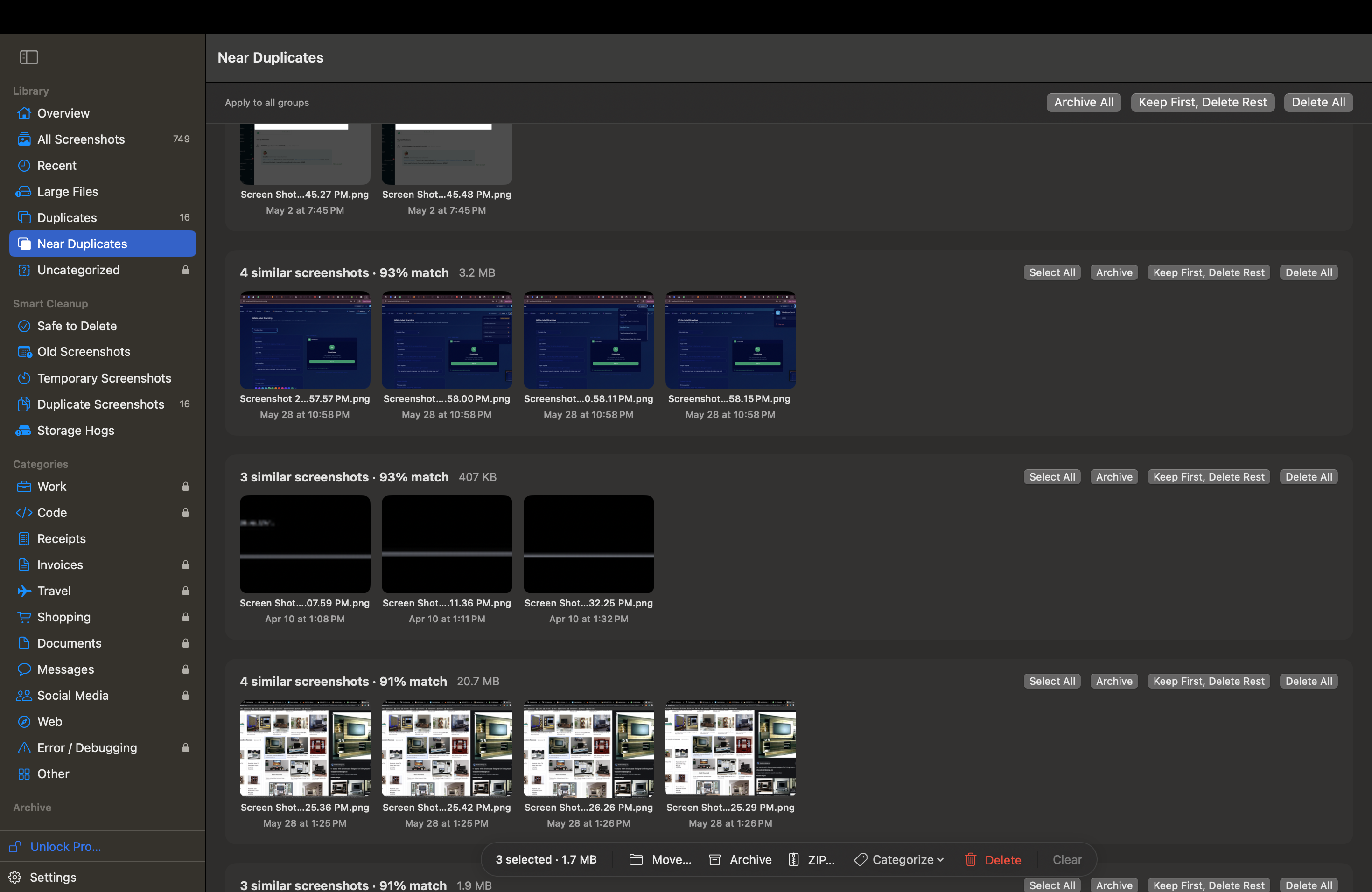Click heading "4 similar screenshots · 91% match"
1372x892 pixels.
point(343,681)
